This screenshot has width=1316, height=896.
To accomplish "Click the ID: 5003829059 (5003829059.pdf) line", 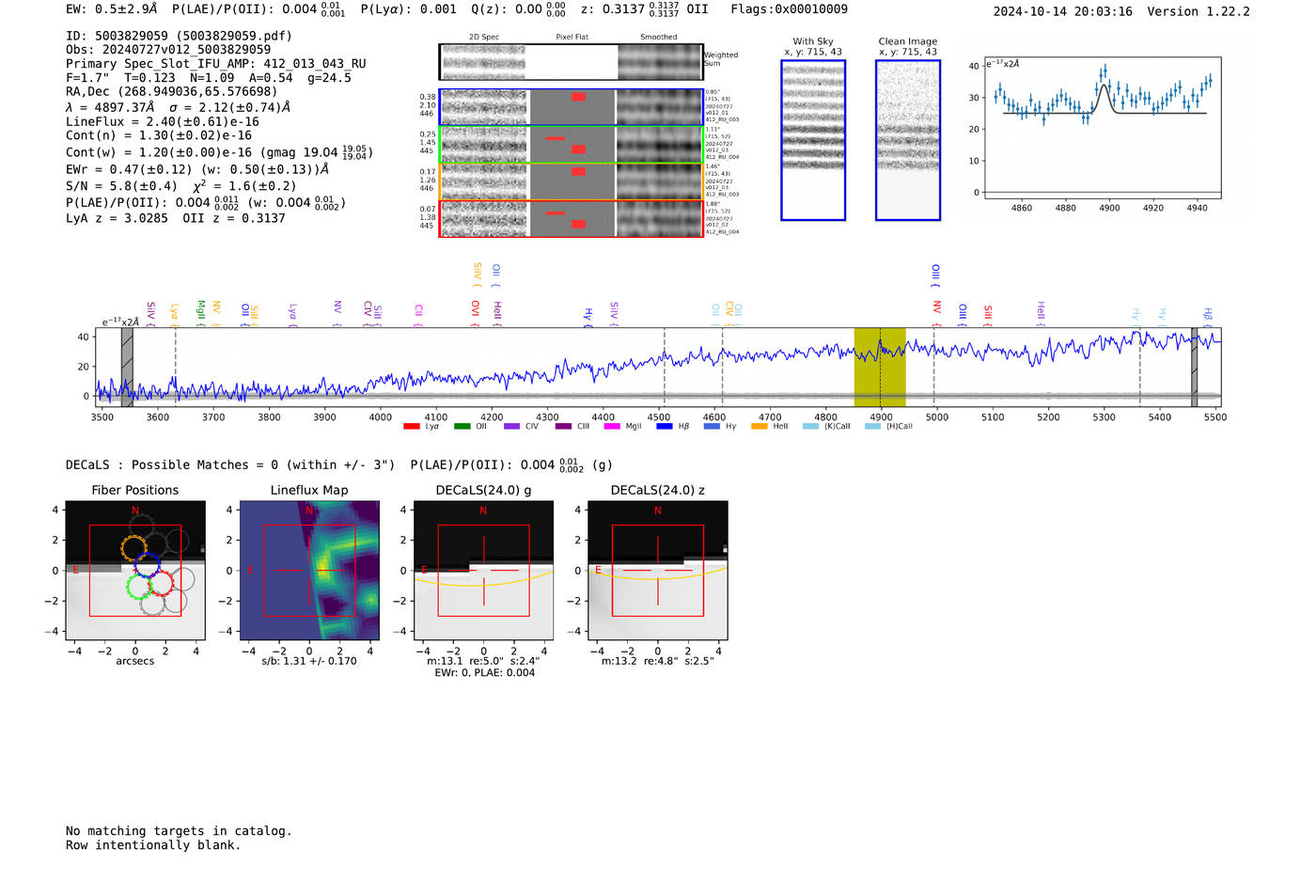I will (x=179, y=36).
